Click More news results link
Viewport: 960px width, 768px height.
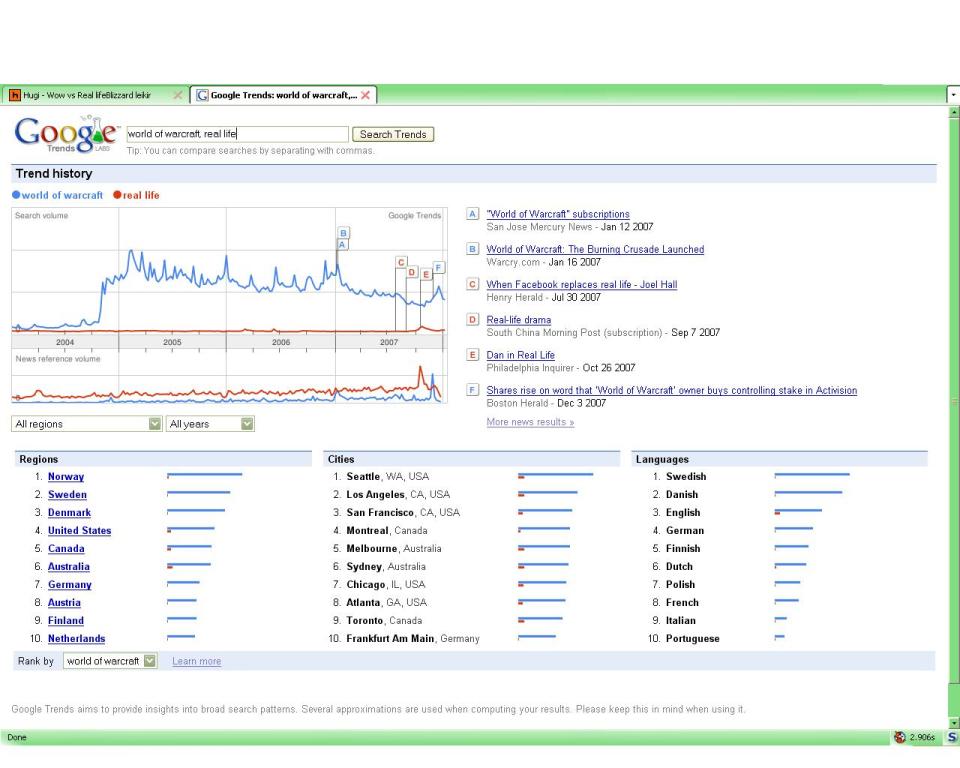(530, 422)
